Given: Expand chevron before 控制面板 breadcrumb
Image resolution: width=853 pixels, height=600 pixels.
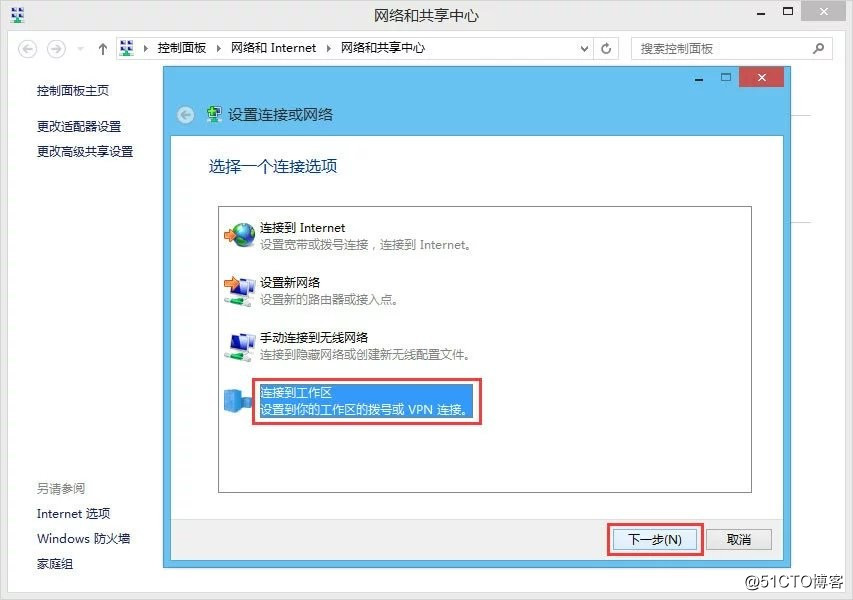Looking at the screenshot, I should point(145,48).
